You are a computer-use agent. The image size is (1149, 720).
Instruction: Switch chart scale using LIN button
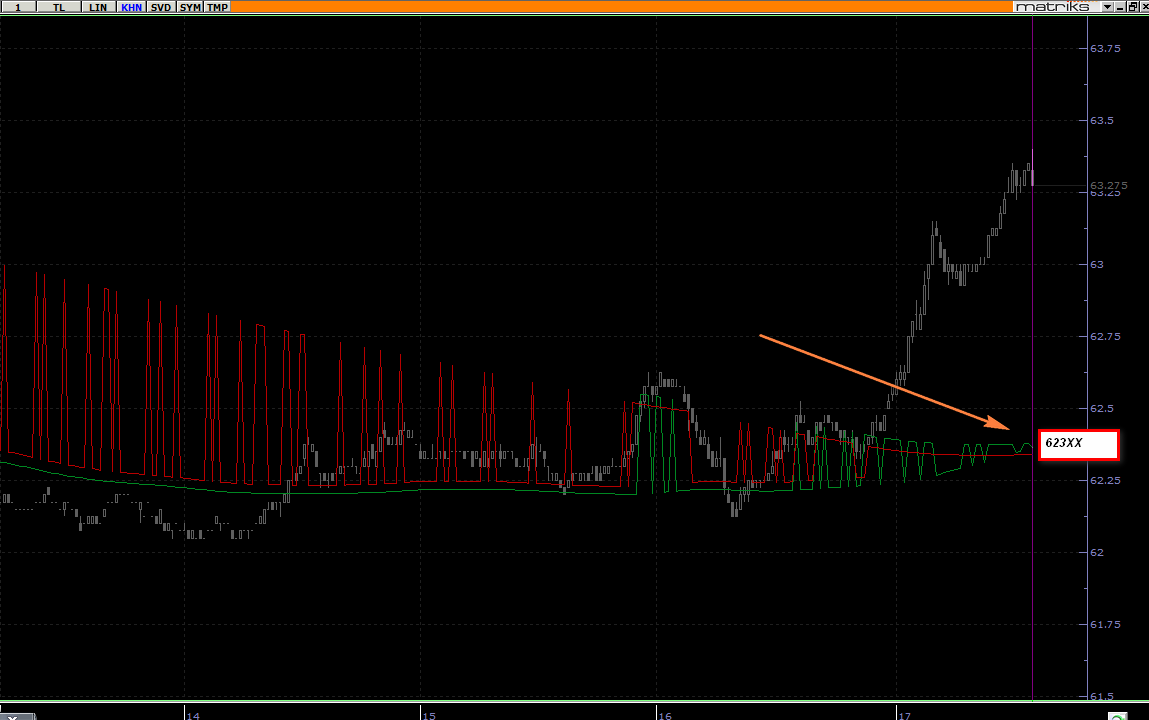(98, 7)
